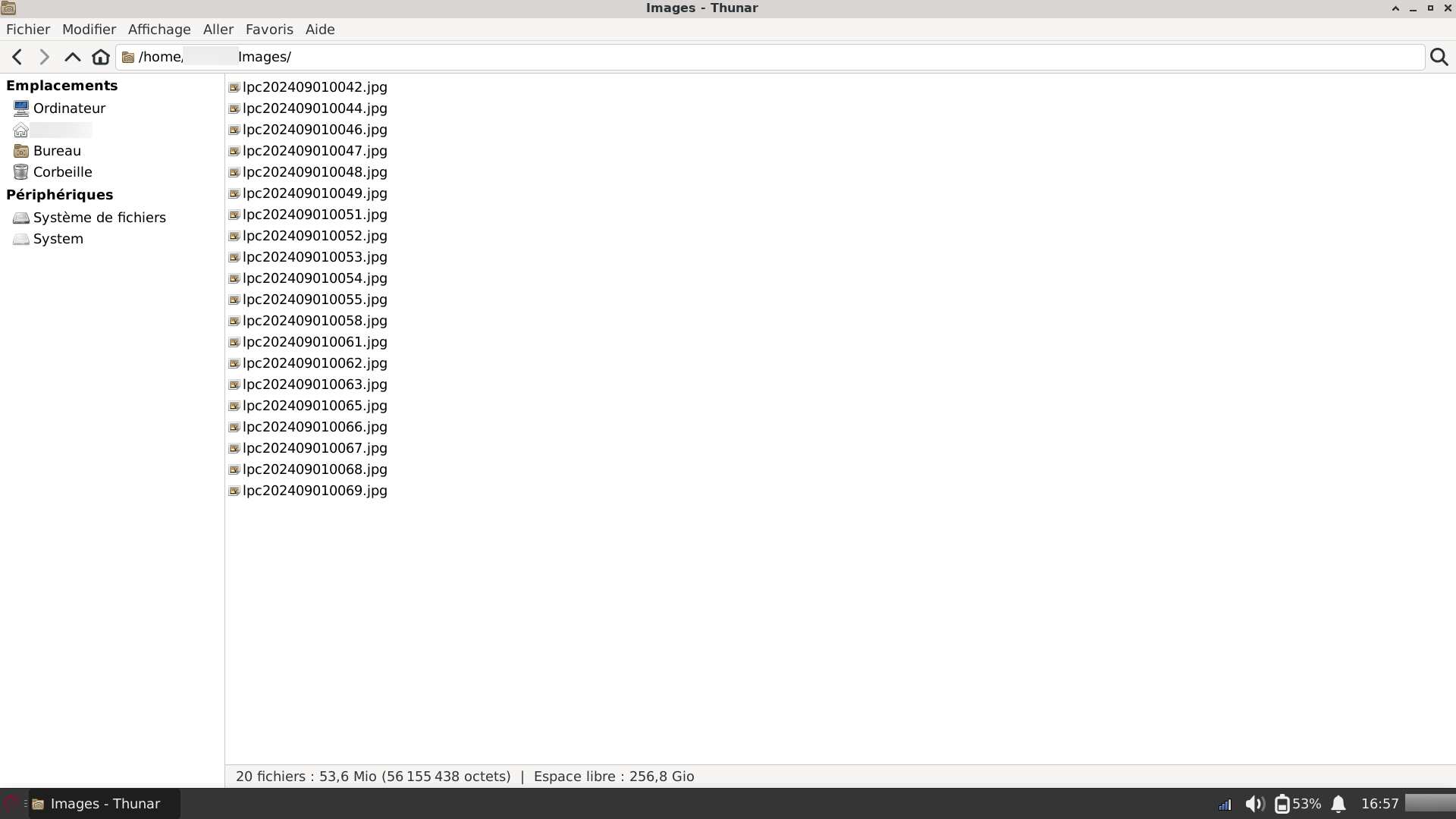Open the Fichier menu

tap(28, 30)
